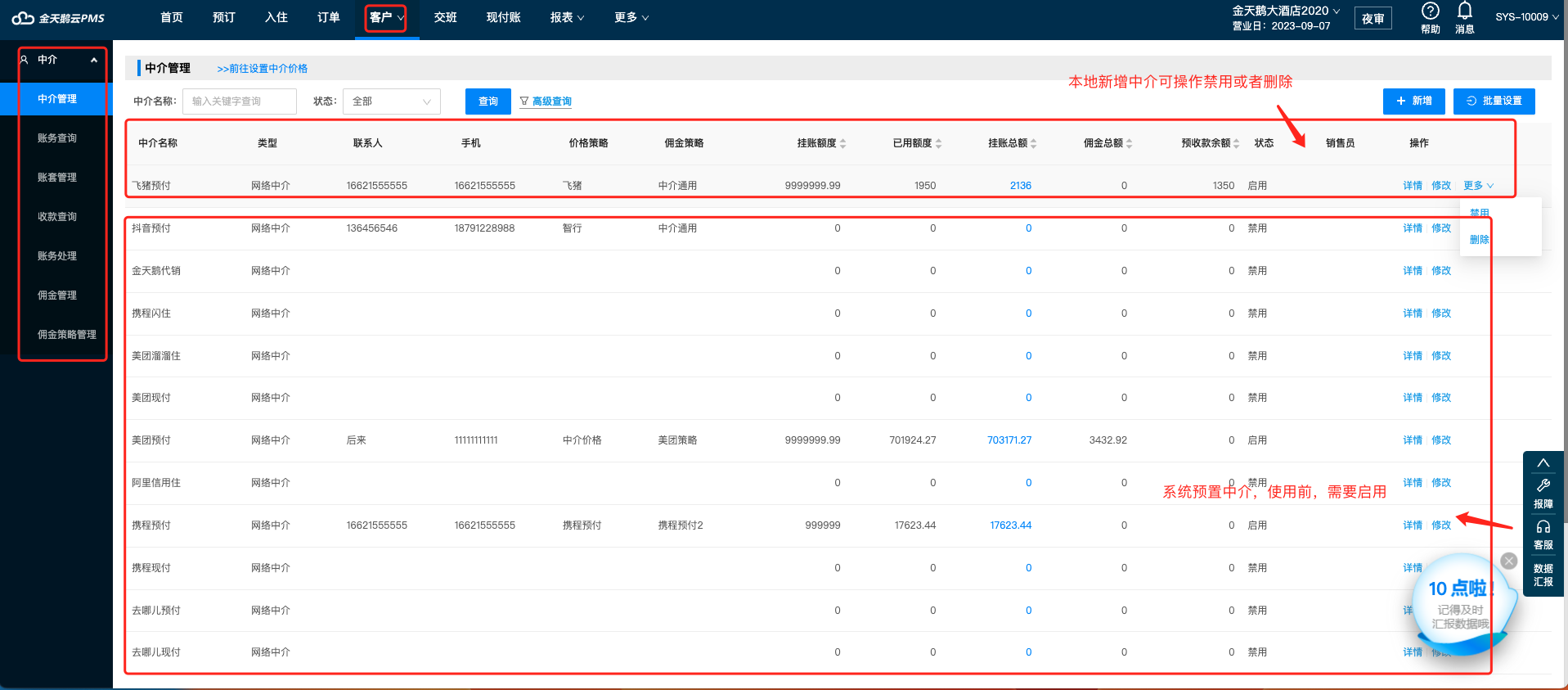Select 账务查询 in sidebar

[56, 138]
